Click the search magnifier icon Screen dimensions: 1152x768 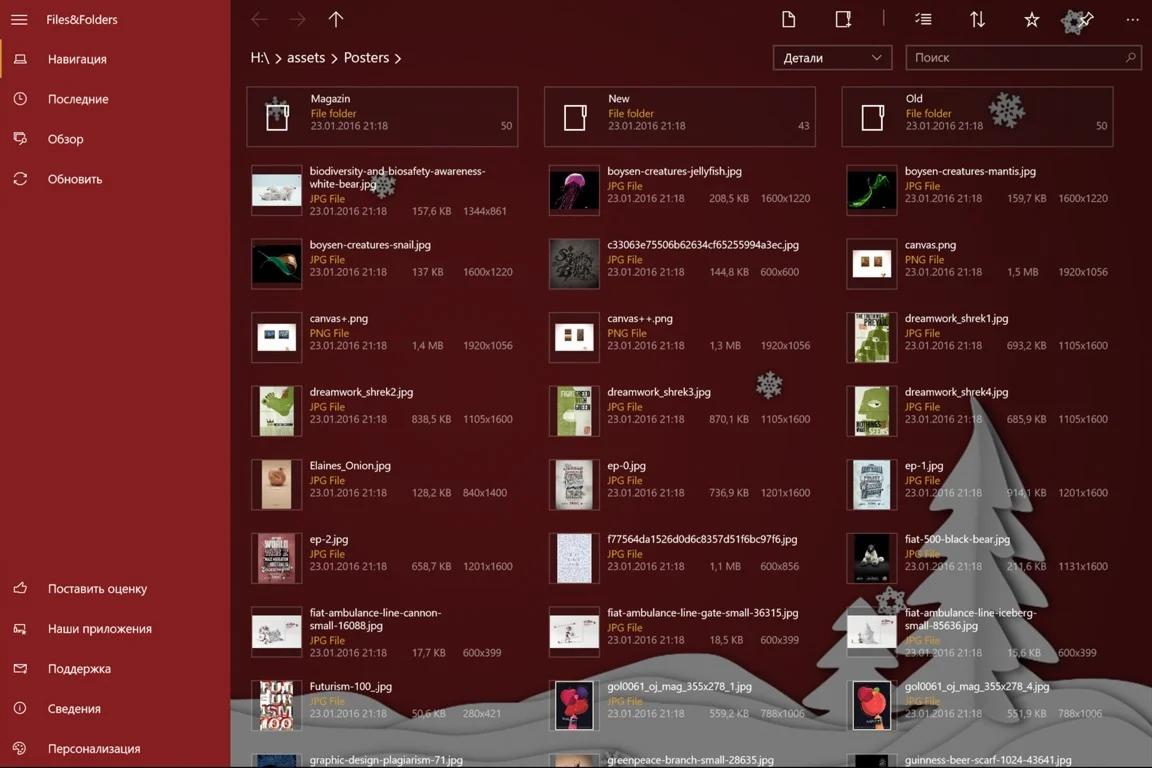(x=1130, y=57)
